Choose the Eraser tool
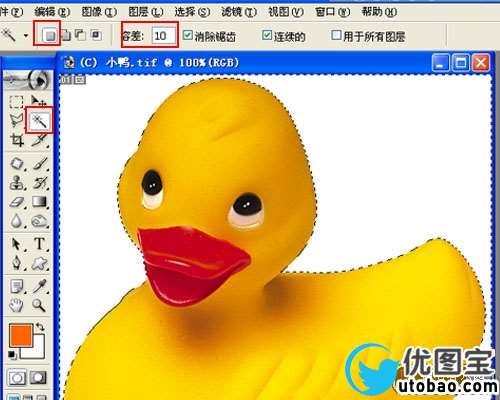This screenshot has height=400, width=500. [17, 202]
